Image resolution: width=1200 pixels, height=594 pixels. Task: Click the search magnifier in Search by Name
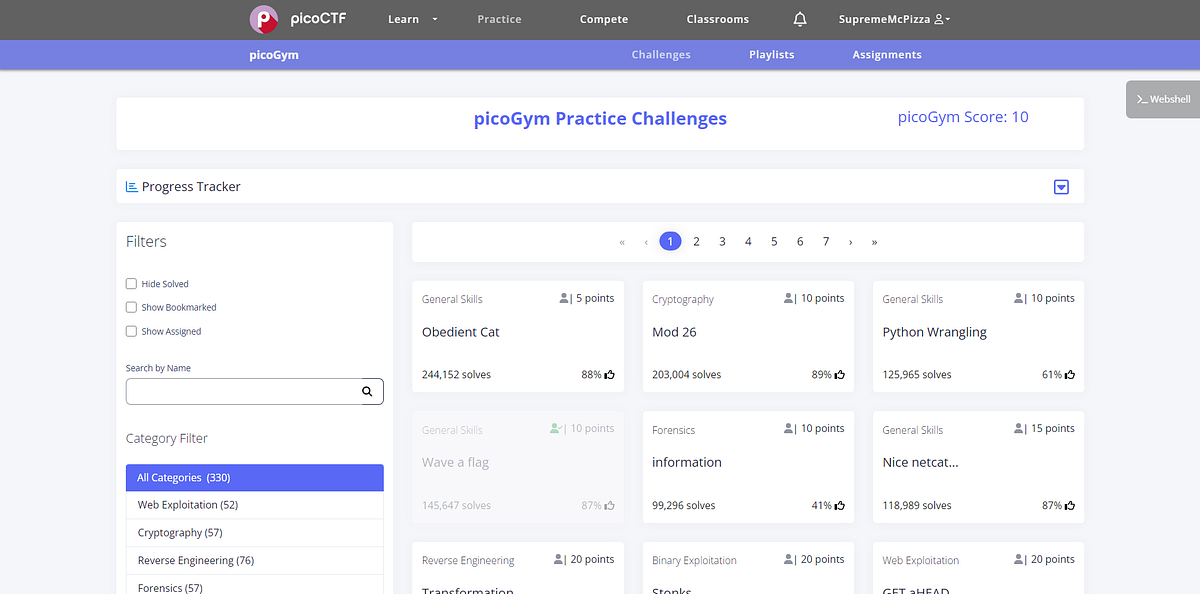point(367,391)
